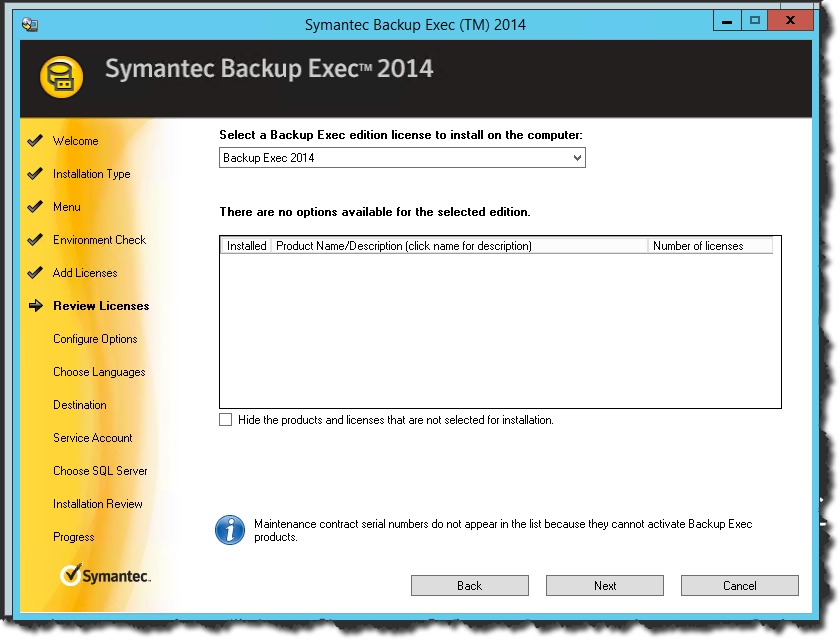
Task: Close the Backup Exec installer window
Action: point(790,20)
